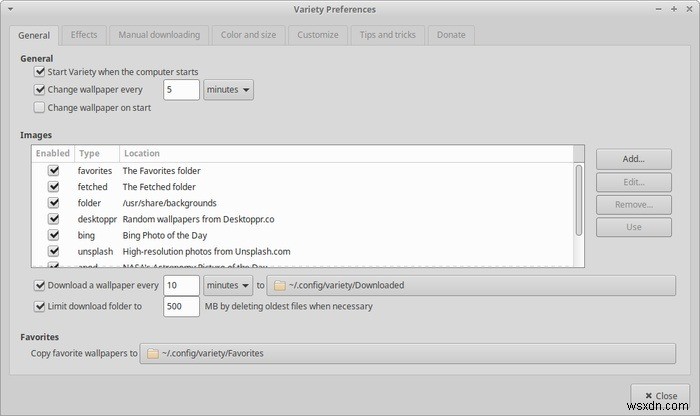Go to Tips and tricks tab

(x=388, y=35)
